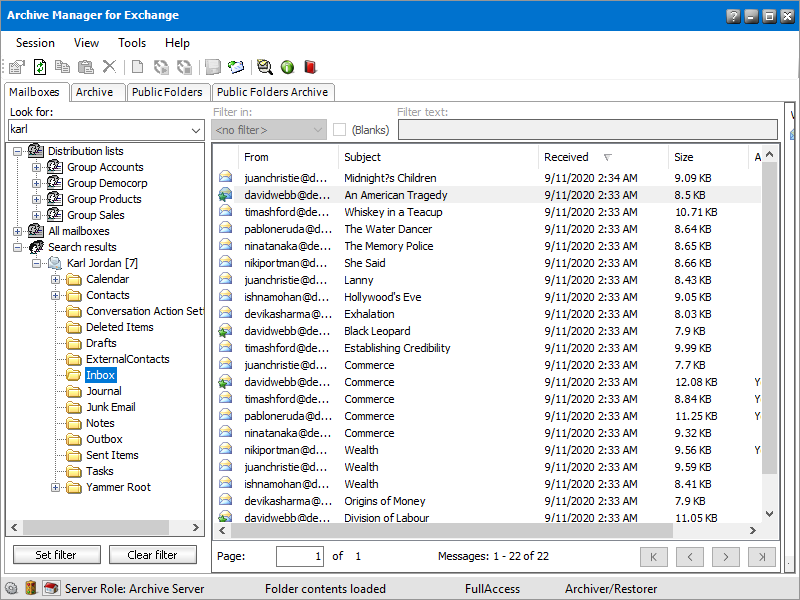Collapse the Karl Jordan mailbox node
800x600 pixels.
37,263
